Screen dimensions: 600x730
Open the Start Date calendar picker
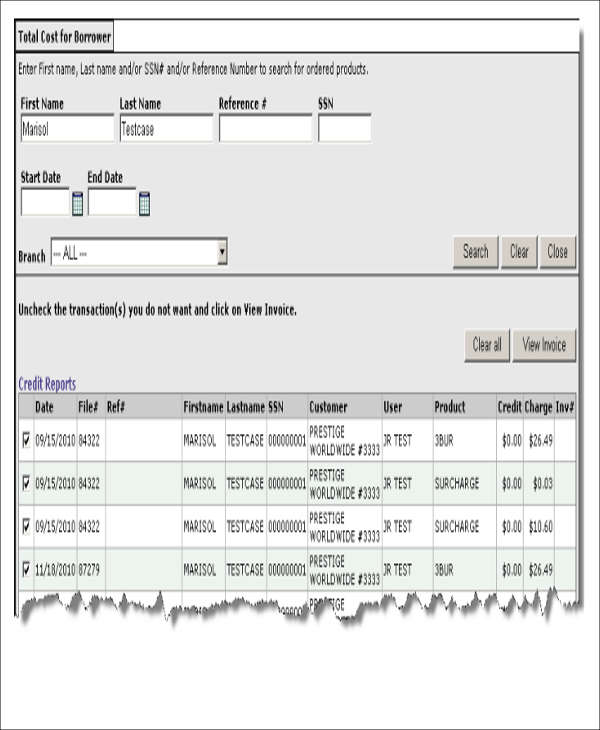coord(77,203)
